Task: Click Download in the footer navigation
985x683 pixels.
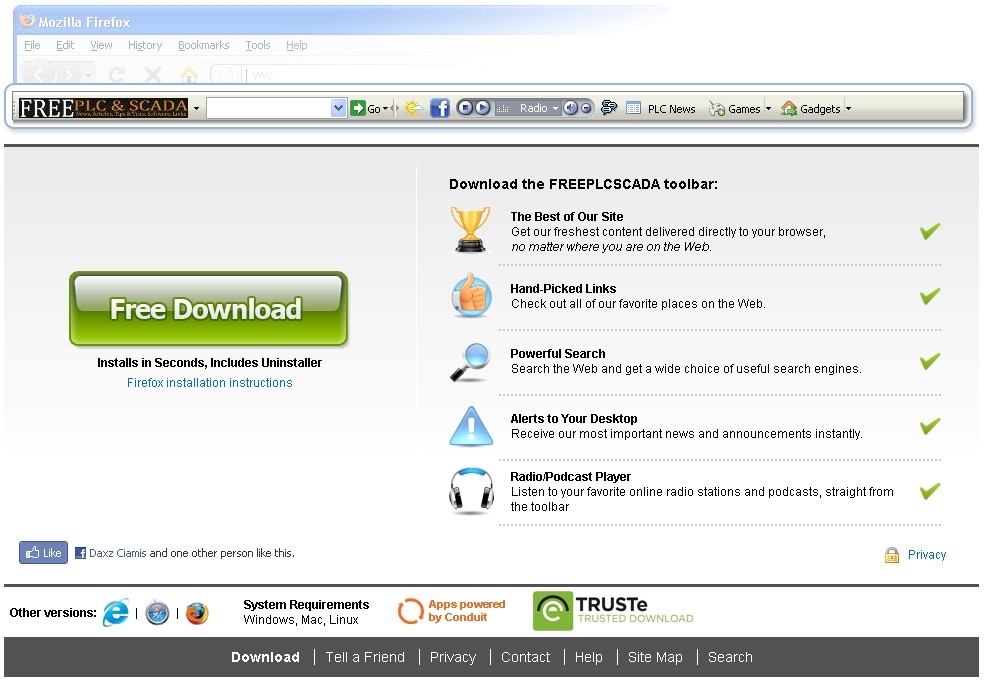Action: click(x=265, y=657)
